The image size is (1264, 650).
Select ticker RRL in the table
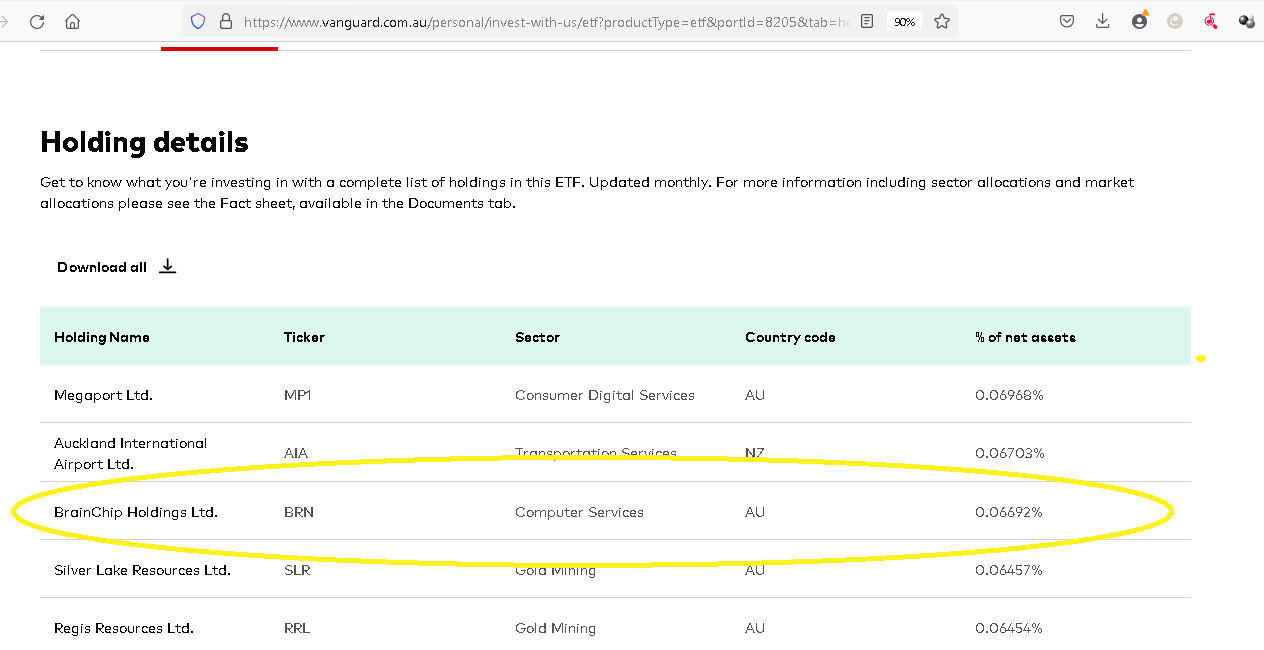pos(297,628)
